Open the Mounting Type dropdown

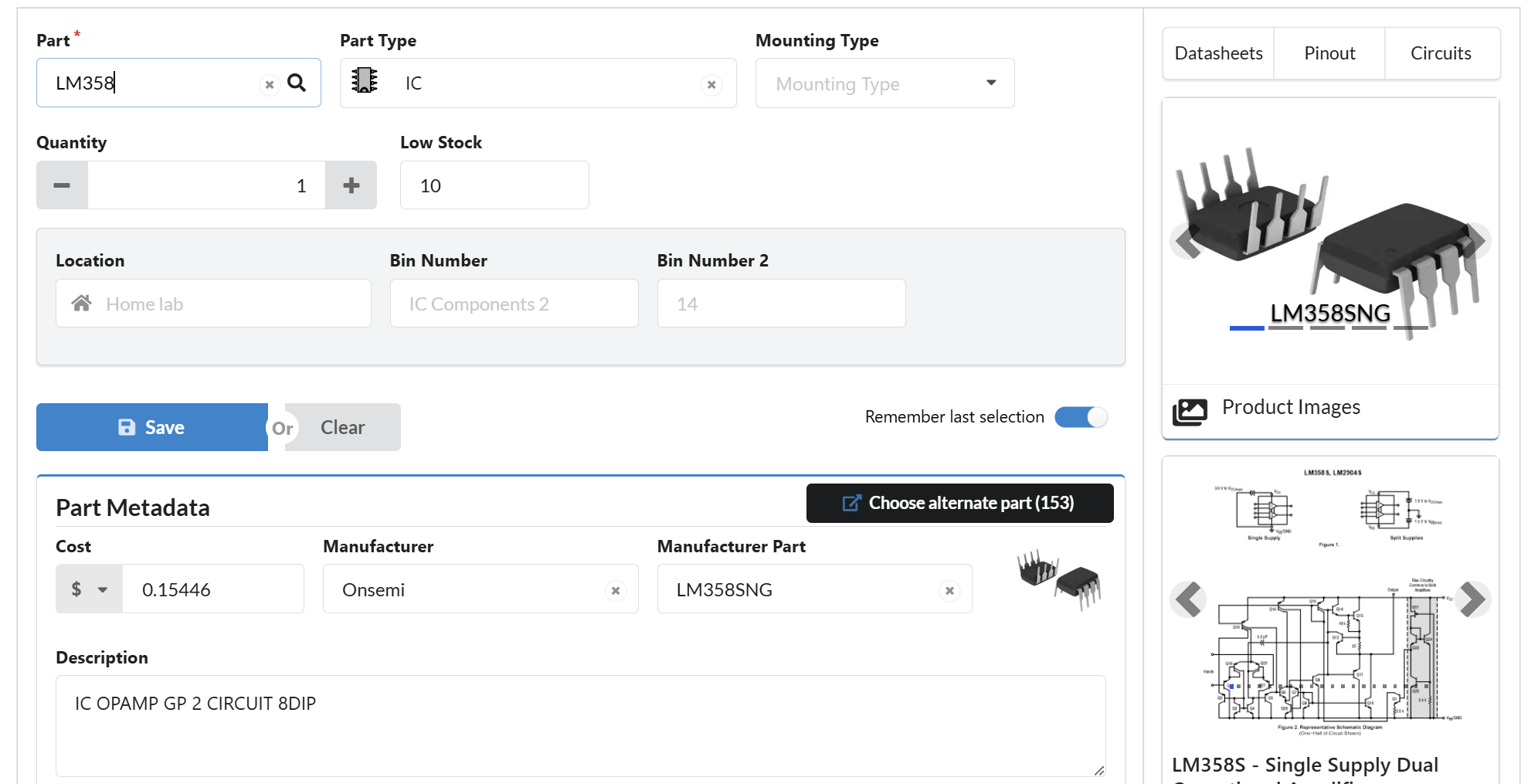coord(884,83)
